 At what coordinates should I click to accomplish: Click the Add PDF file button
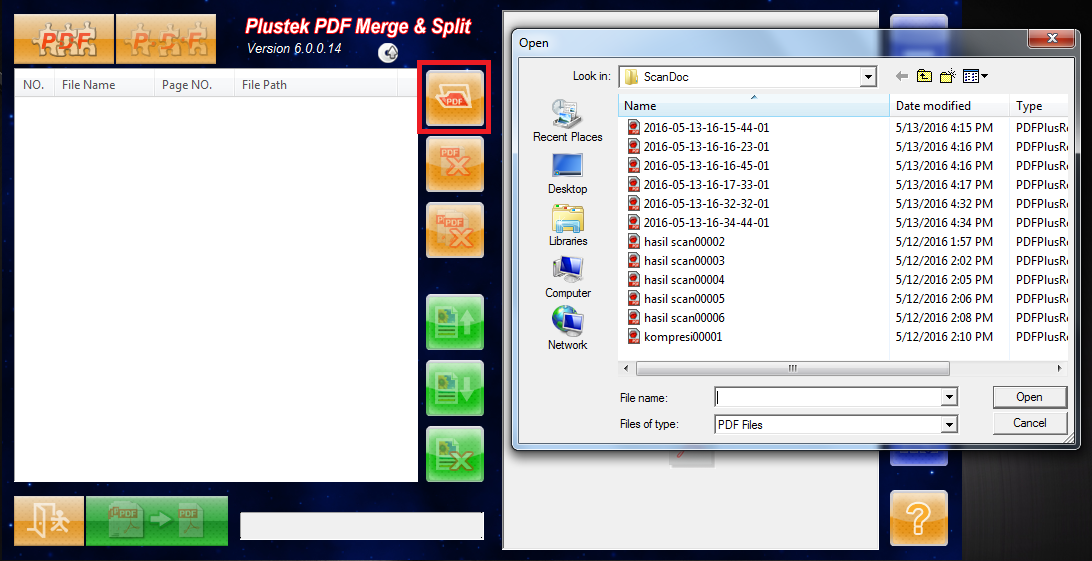[455, 98]
